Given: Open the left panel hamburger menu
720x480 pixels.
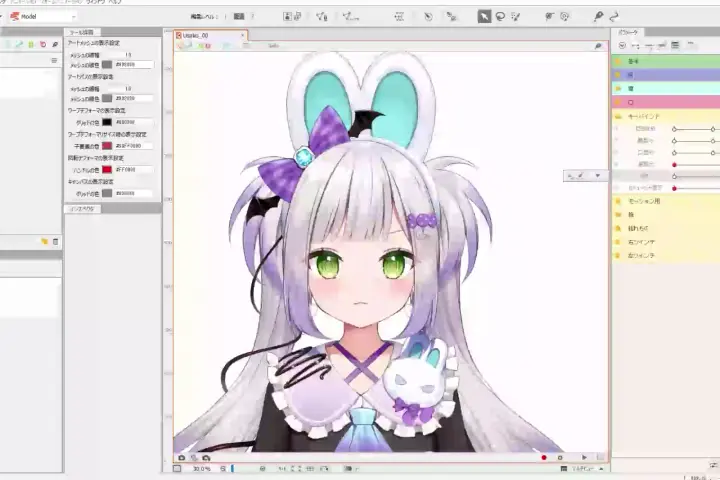Looking at the screenshot, I should point(54,61).
